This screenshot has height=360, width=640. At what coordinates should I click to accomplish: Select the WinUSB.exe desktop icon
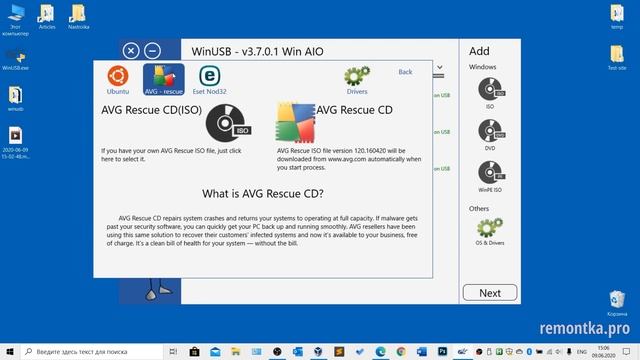(x=16, y=60)
